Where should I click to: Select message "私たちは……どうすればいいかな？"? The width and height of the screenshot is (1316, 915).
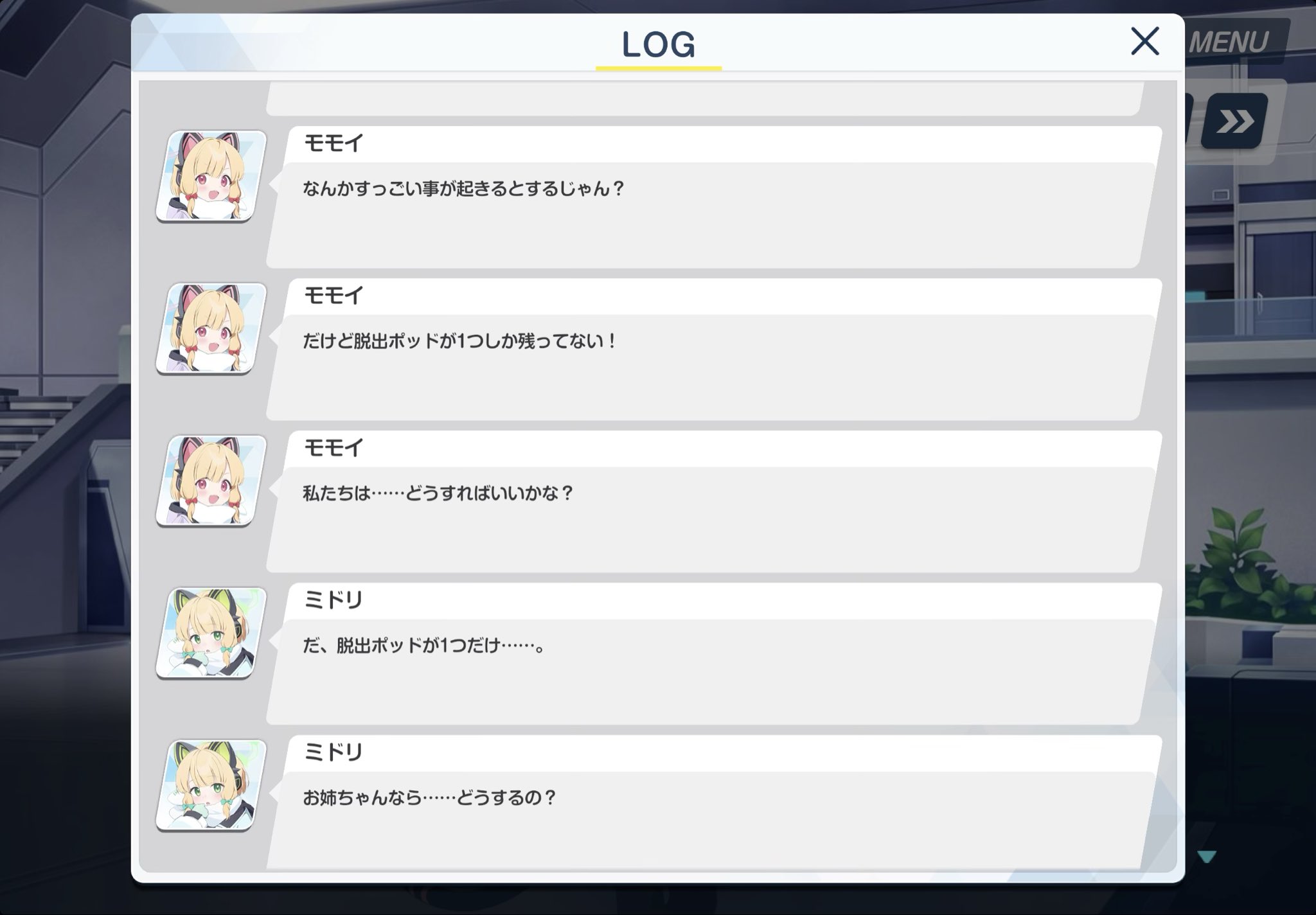tap(438, 493)
